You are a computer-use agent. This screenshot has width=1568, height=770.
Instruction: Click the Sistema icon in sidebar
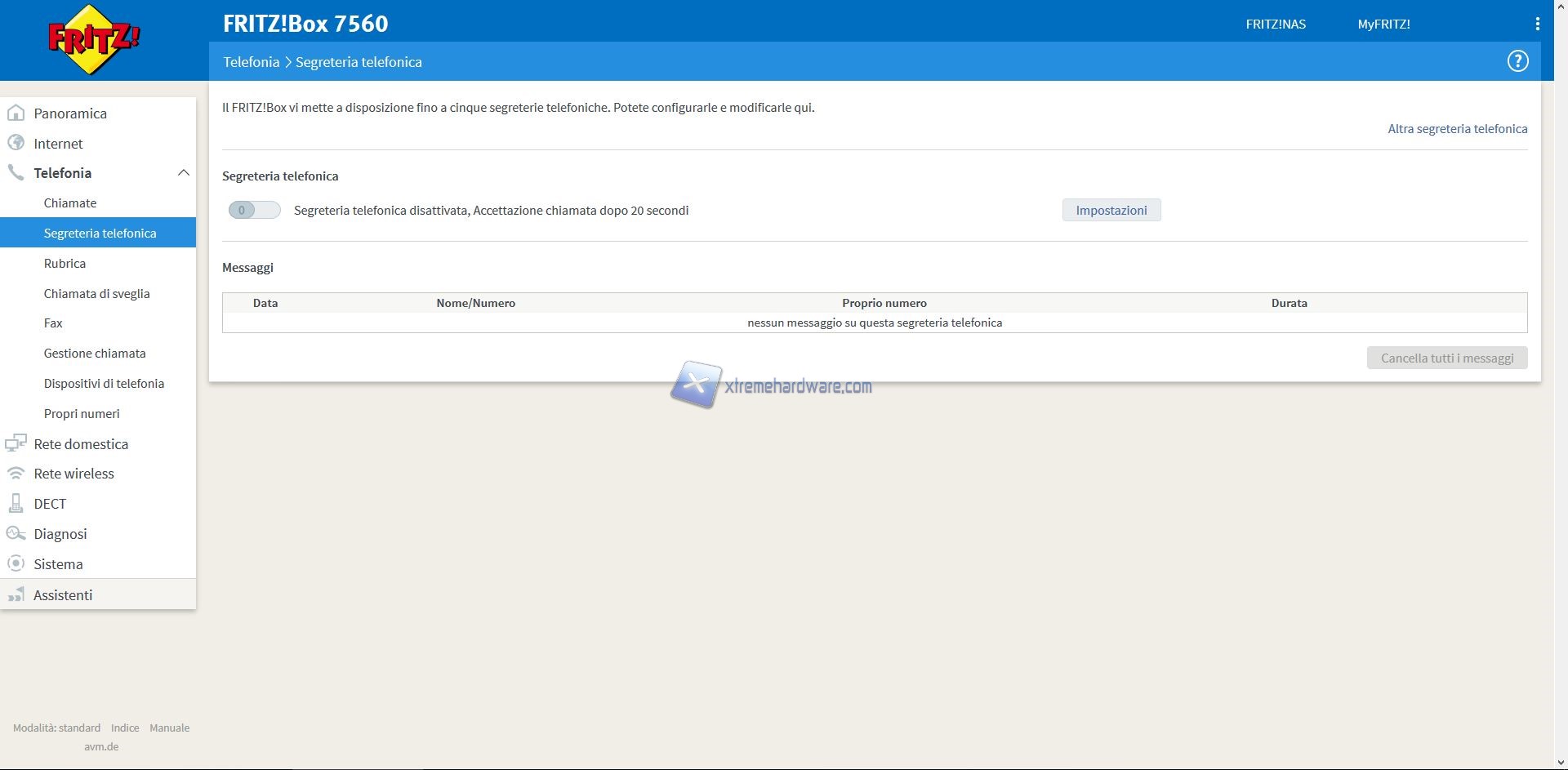coord(16,564)
